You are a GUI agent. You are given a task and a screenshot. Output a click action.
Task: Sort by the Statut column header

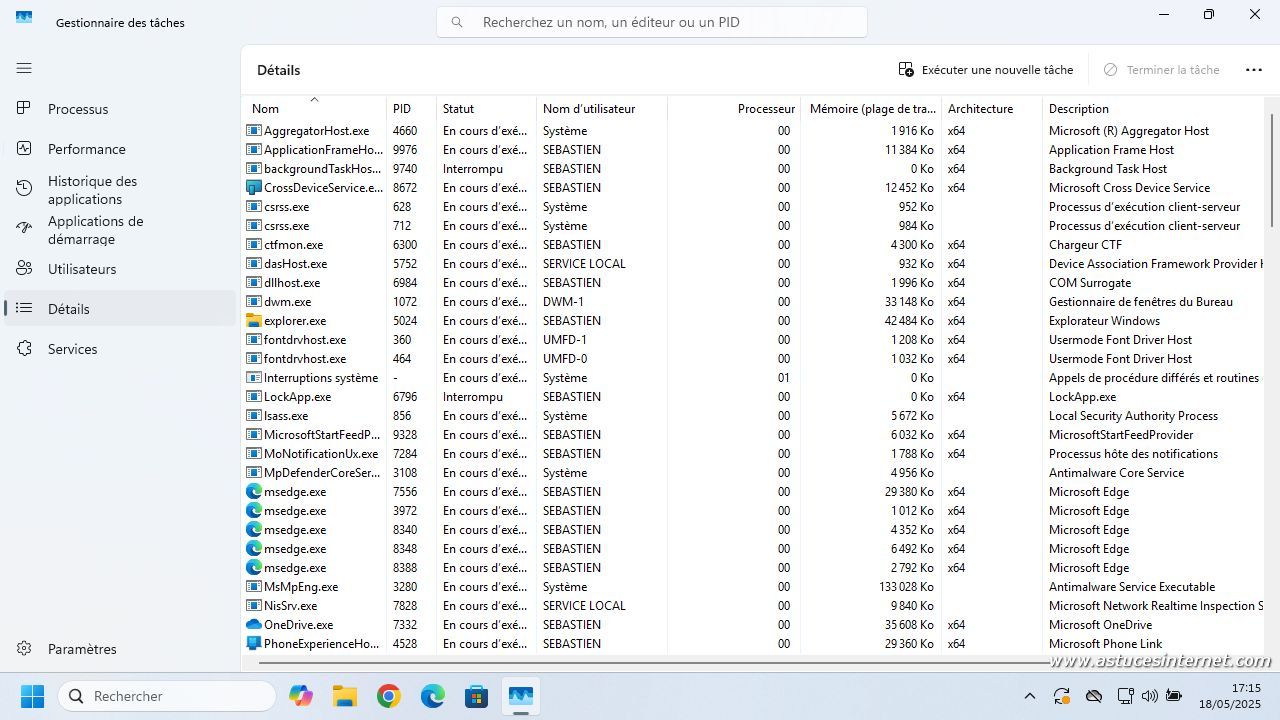click(486, 108)
